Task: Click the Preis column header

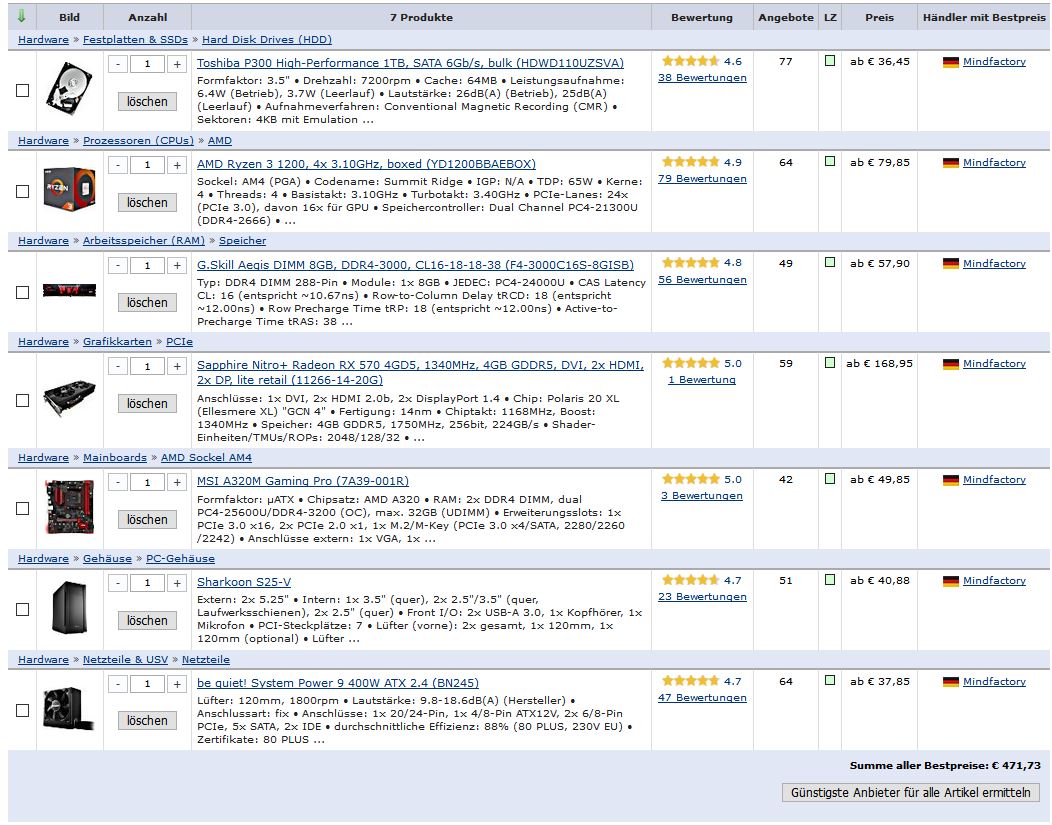Action: [879, 17]
